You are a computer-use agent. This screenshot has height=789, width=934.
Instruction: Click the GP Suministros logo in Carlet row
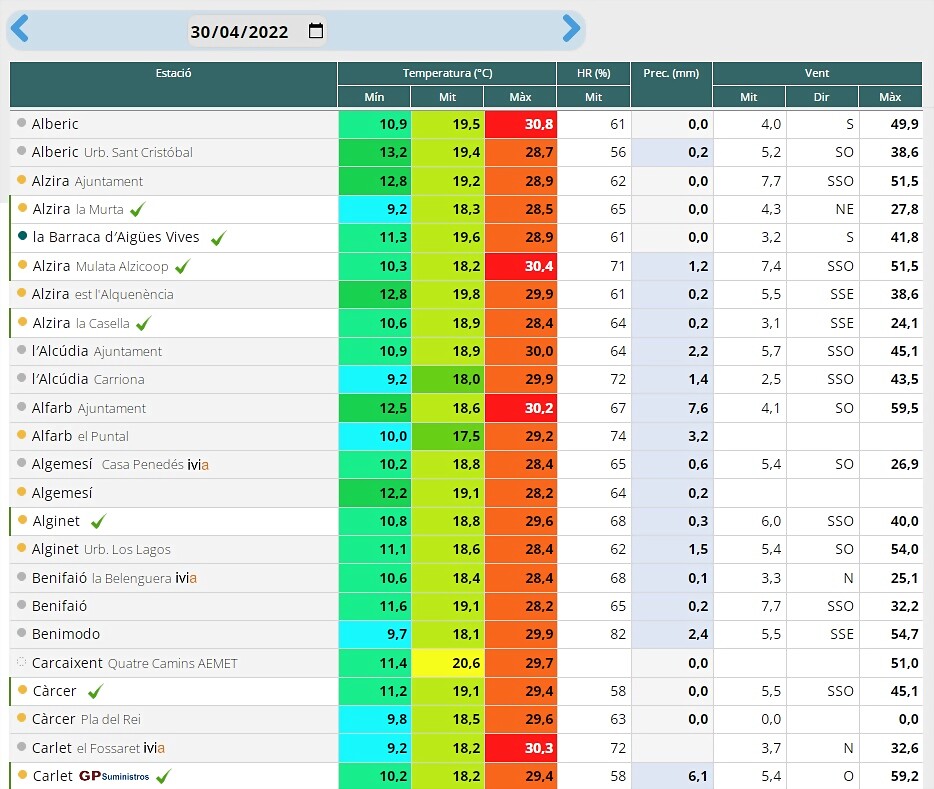(x=114, y=776)
